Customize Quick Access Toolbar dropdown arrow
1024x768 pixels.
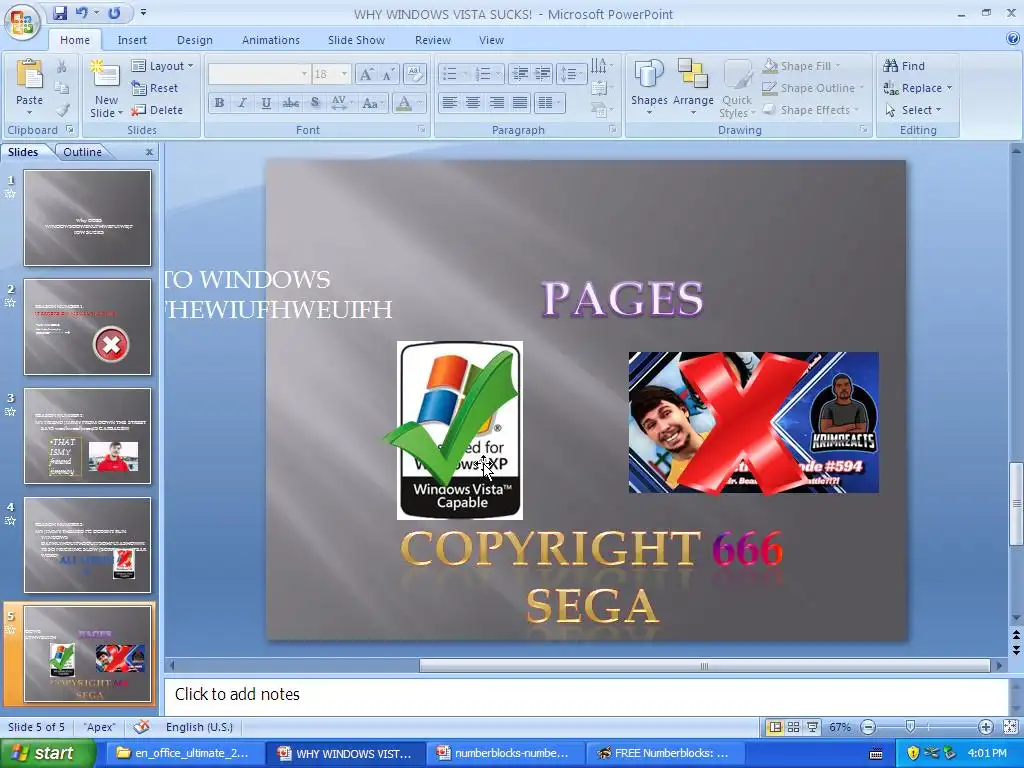pos(143,12)
